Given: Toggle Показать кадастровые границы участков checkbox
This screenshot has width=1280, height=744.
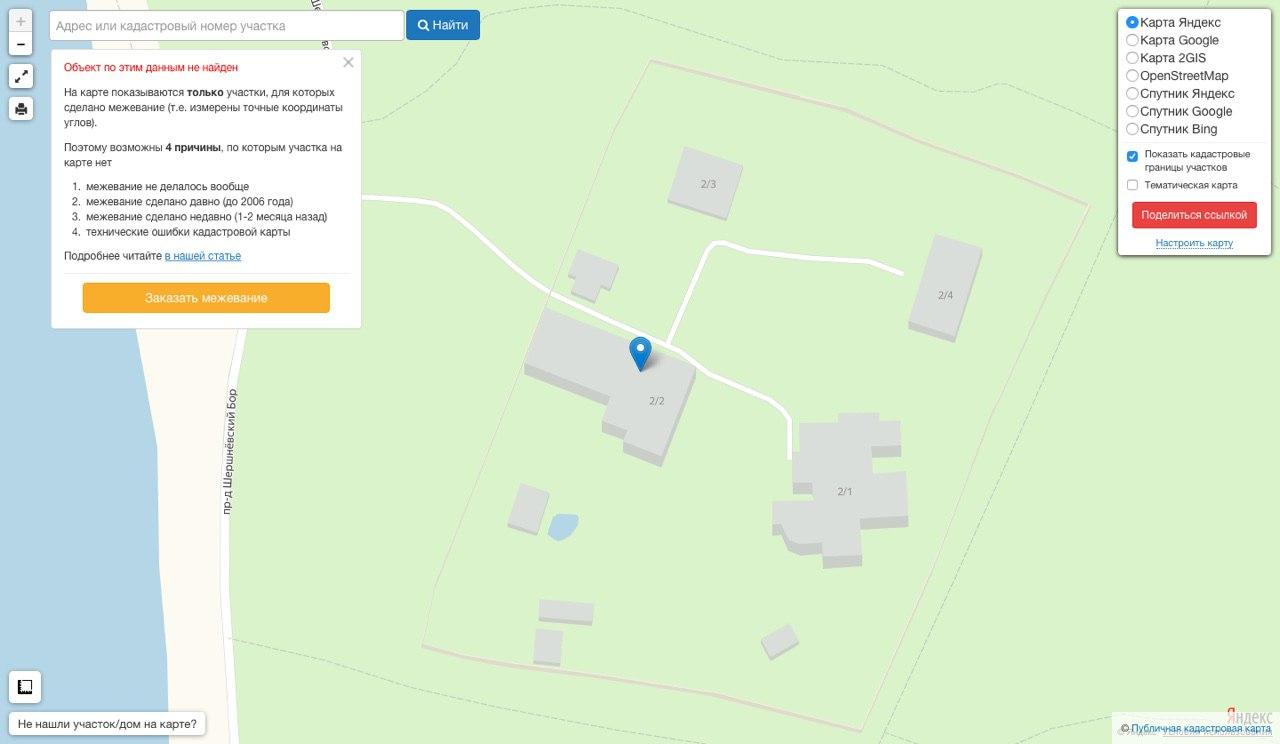Looking at the screenshot, I should pos(1132,156).
